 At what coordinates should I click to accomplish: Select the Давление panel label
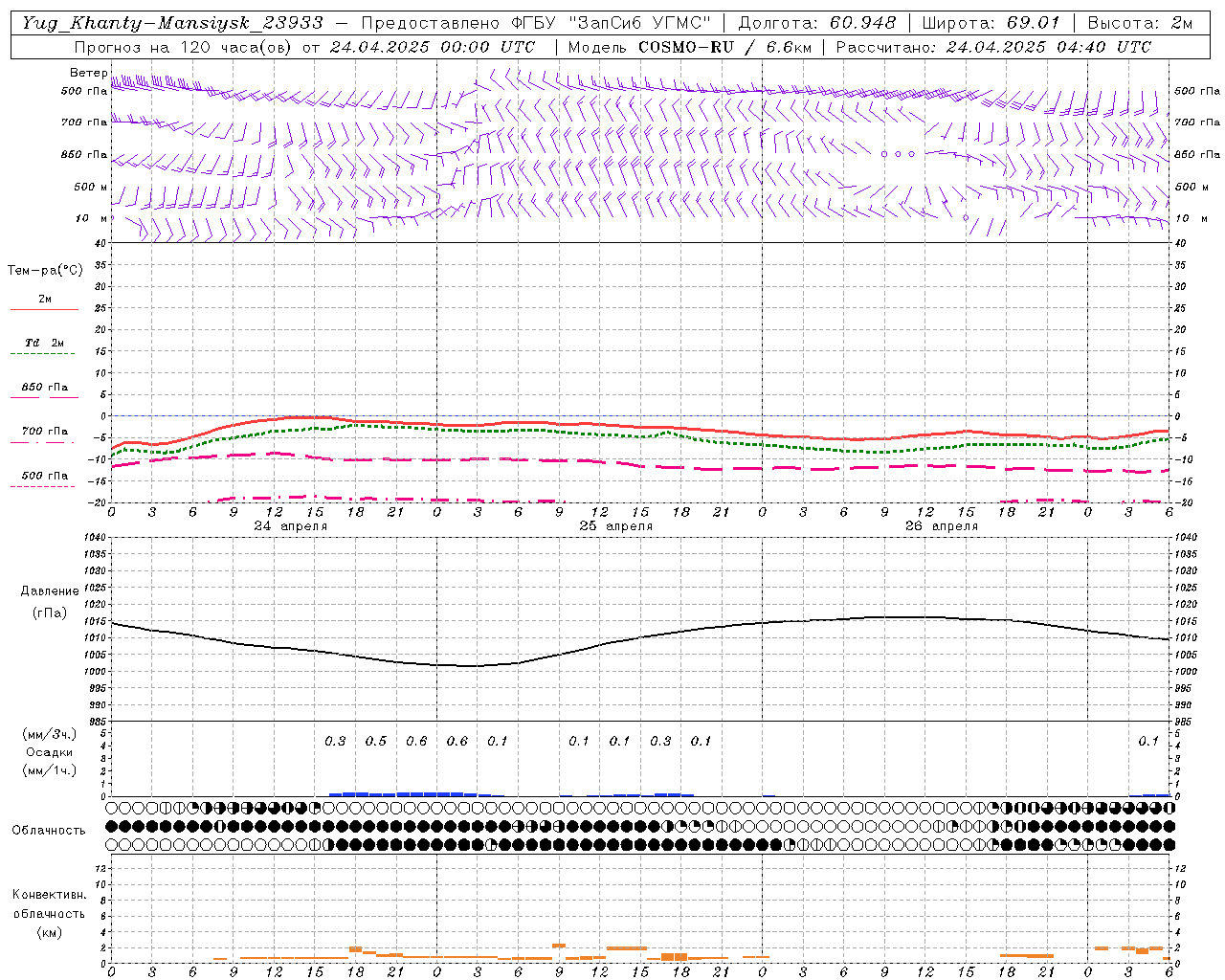[x=50, y=591]
